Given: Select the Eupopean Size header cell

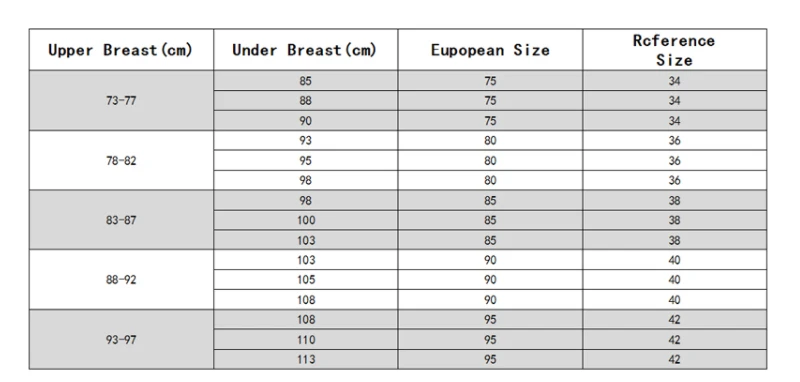Looking at the screenshot, I should coord(490,49).
